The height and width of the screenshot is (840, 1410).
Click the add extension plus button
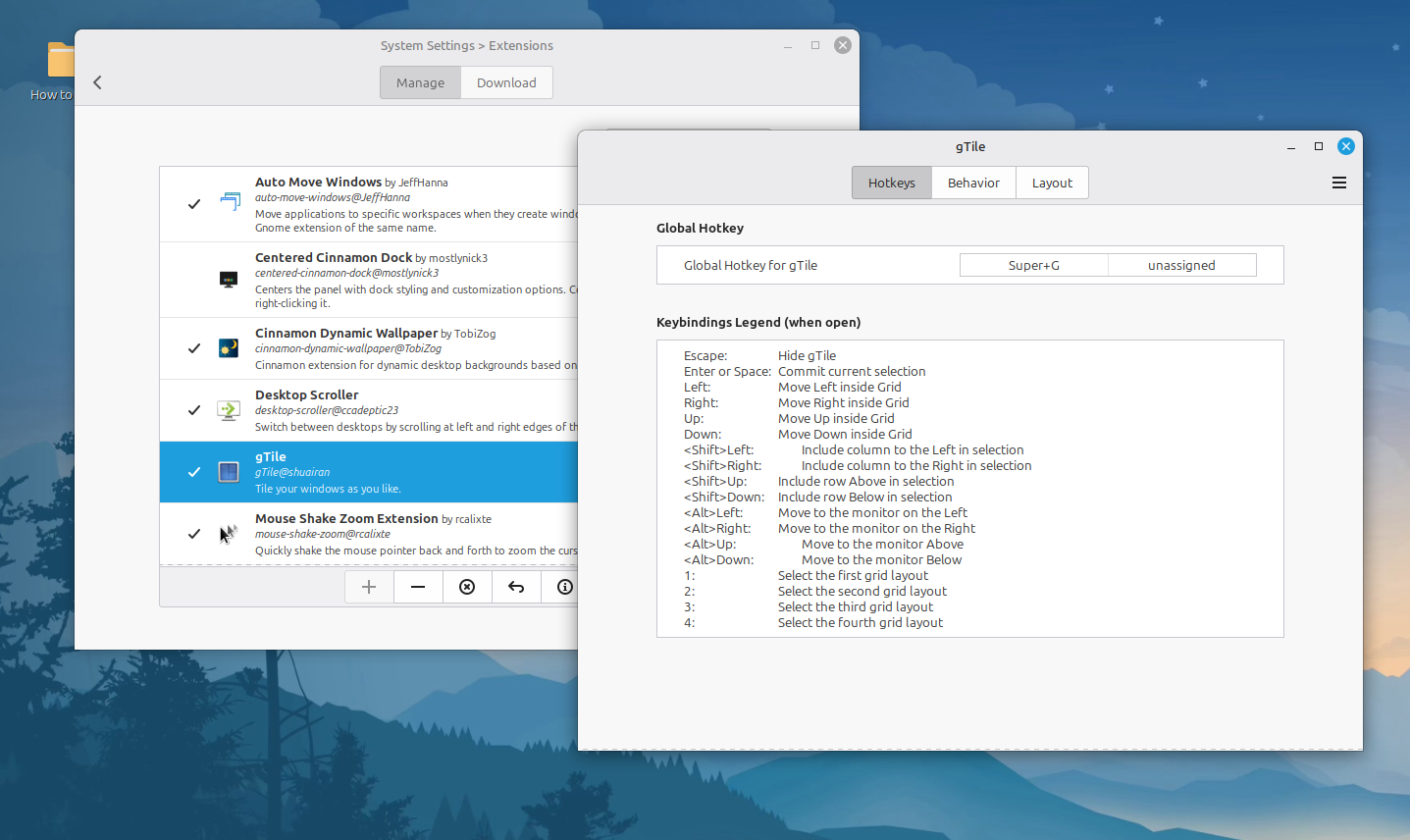coord(369,587)
